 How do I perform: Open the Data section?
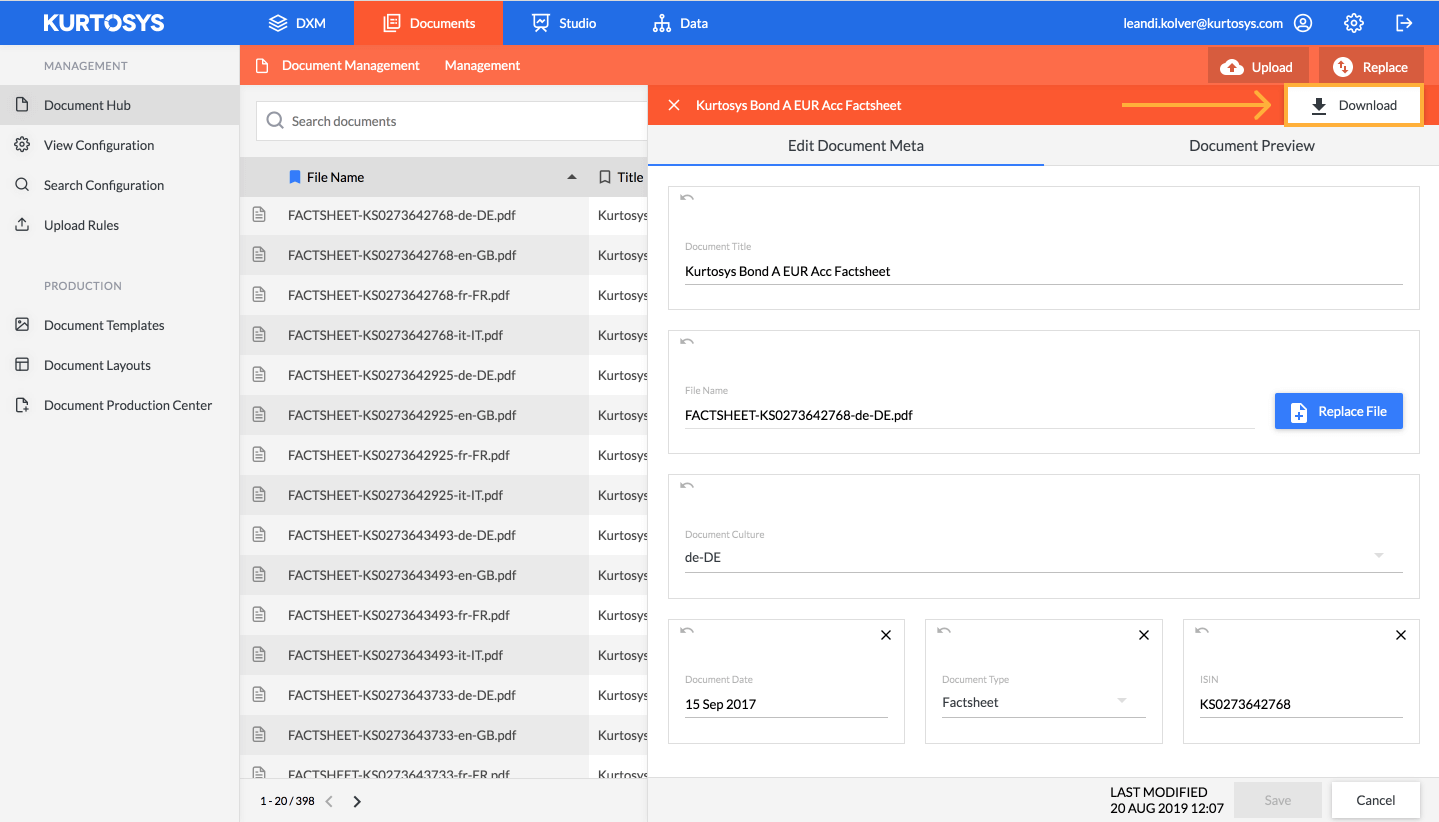(x=680, y=22)
